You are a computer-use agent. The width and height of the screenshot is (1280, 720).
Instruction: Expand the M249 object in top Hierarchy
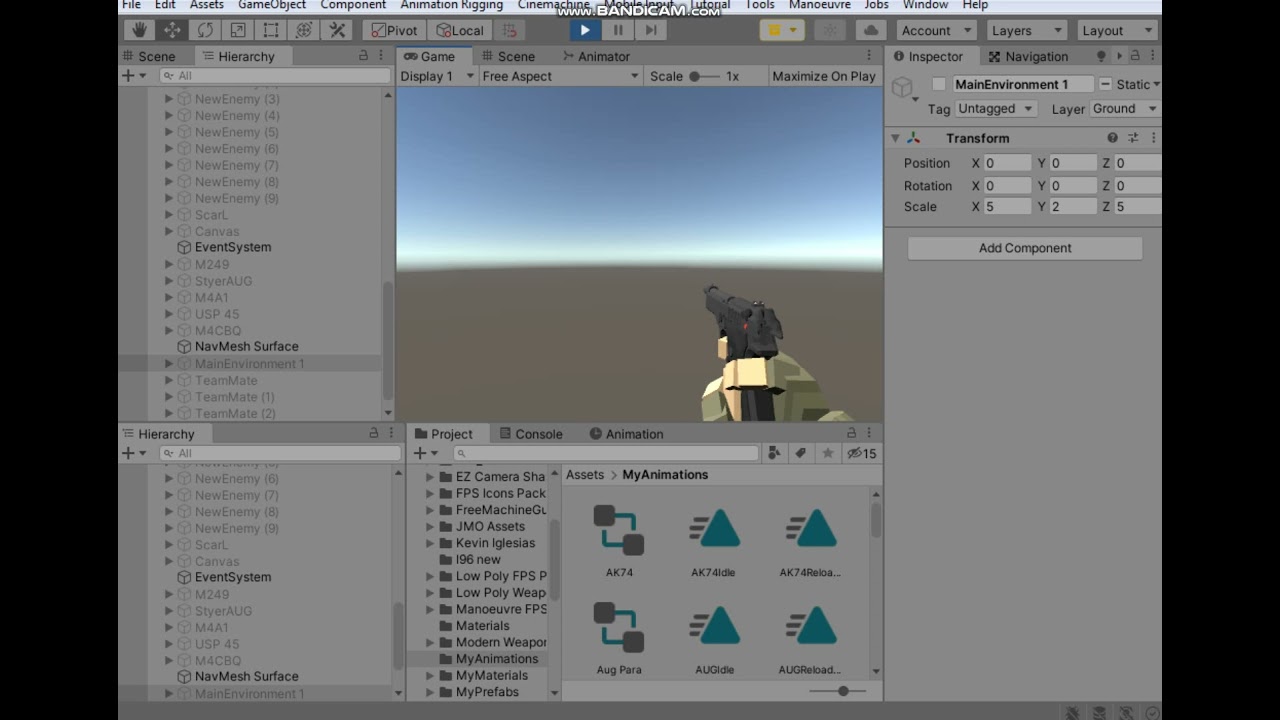(x=169, y=264)
